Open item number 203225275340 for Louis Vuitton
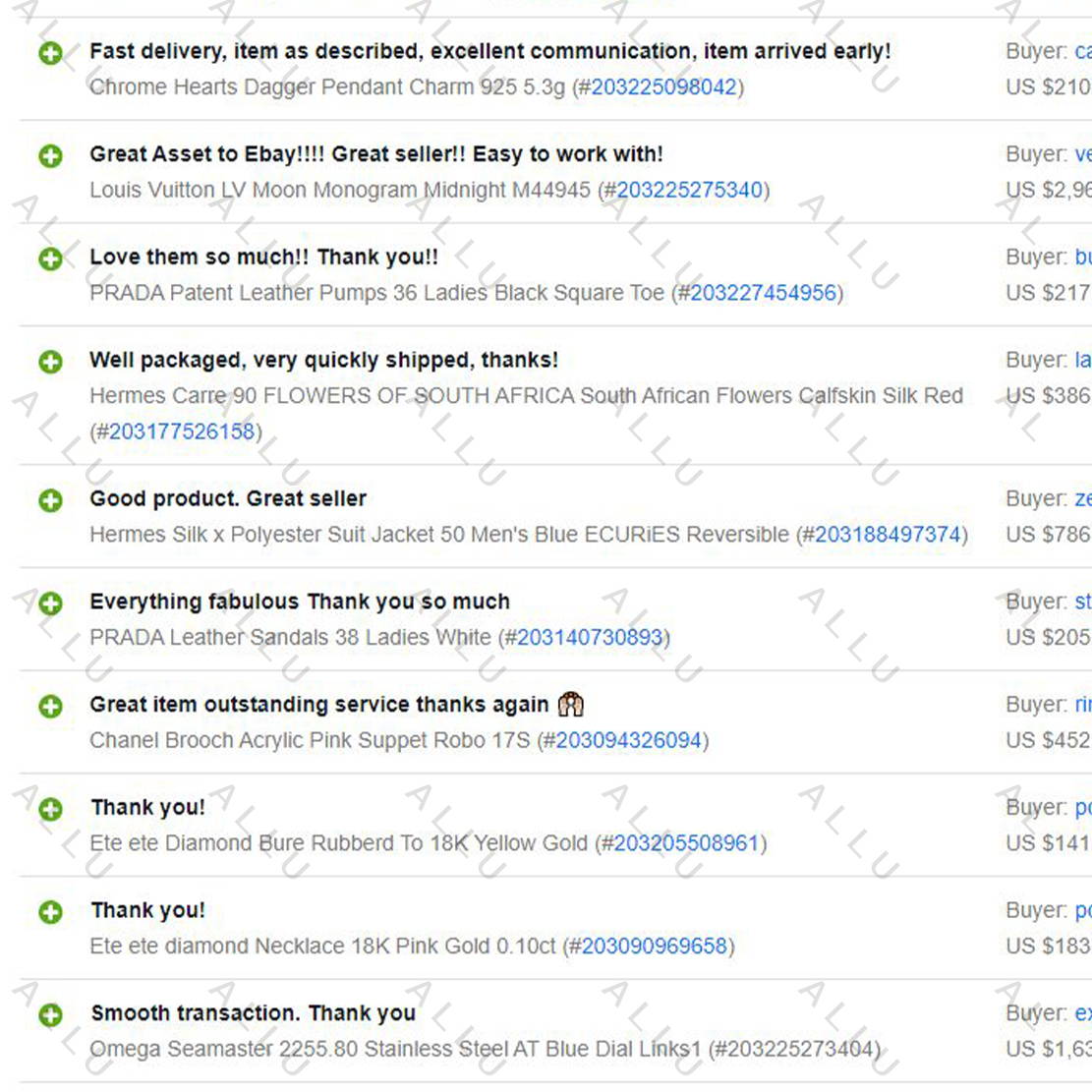Screen dimensions: 1092x1092 tap(689, 190)
